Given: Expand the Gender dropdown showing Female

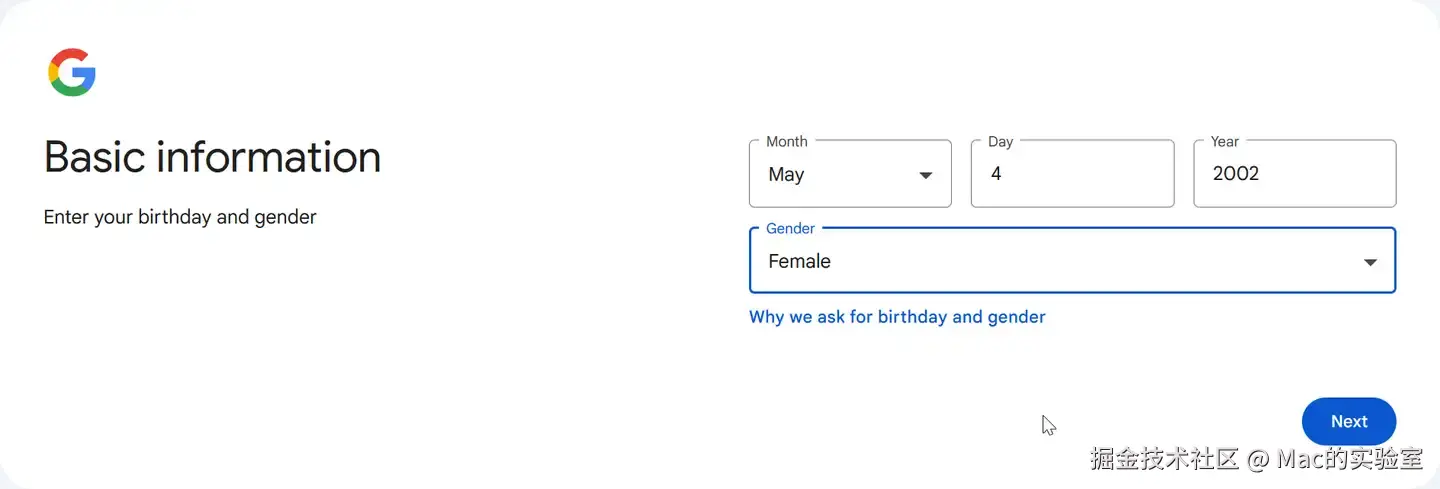Looking at the screenshot, I should coord(1071,261).
